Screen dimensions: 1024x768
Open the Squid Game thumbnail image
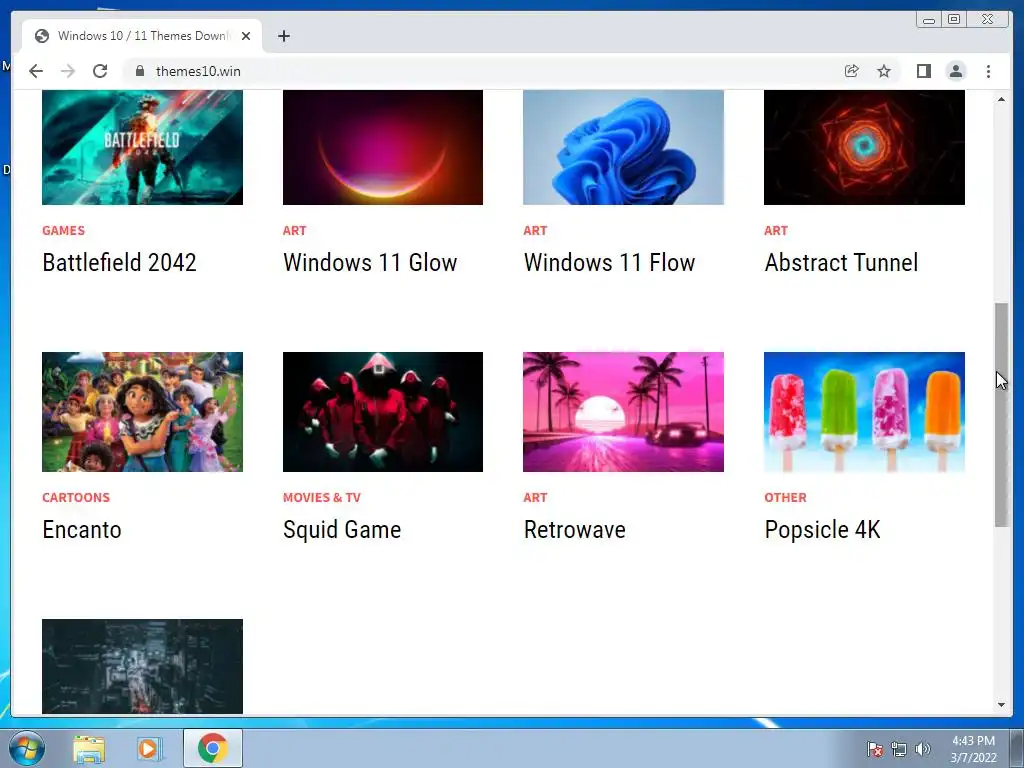click(x=383, y=412)
